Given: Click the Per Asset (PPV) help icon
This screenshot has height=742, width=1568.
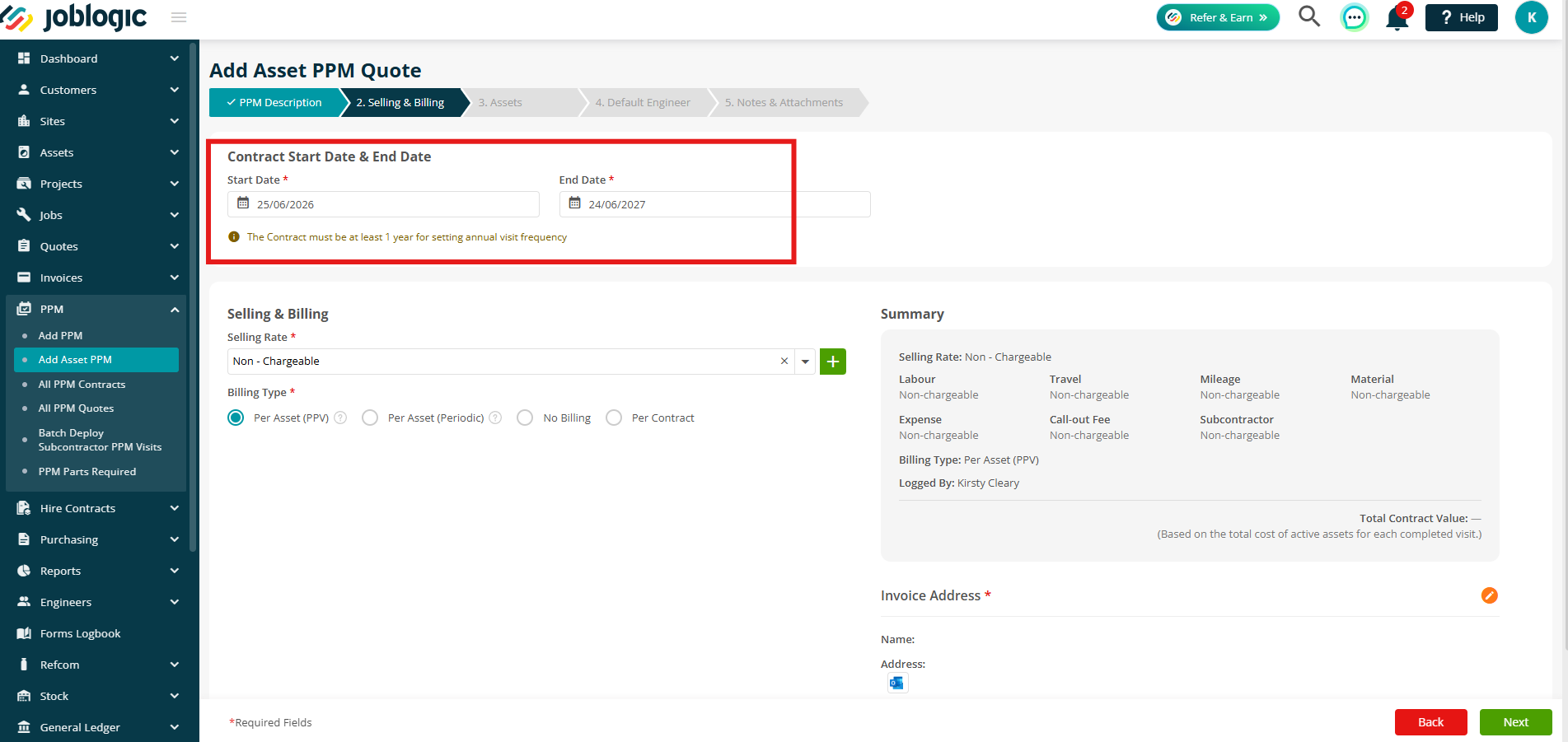Looking at the screenshot, I should [340, 418].
